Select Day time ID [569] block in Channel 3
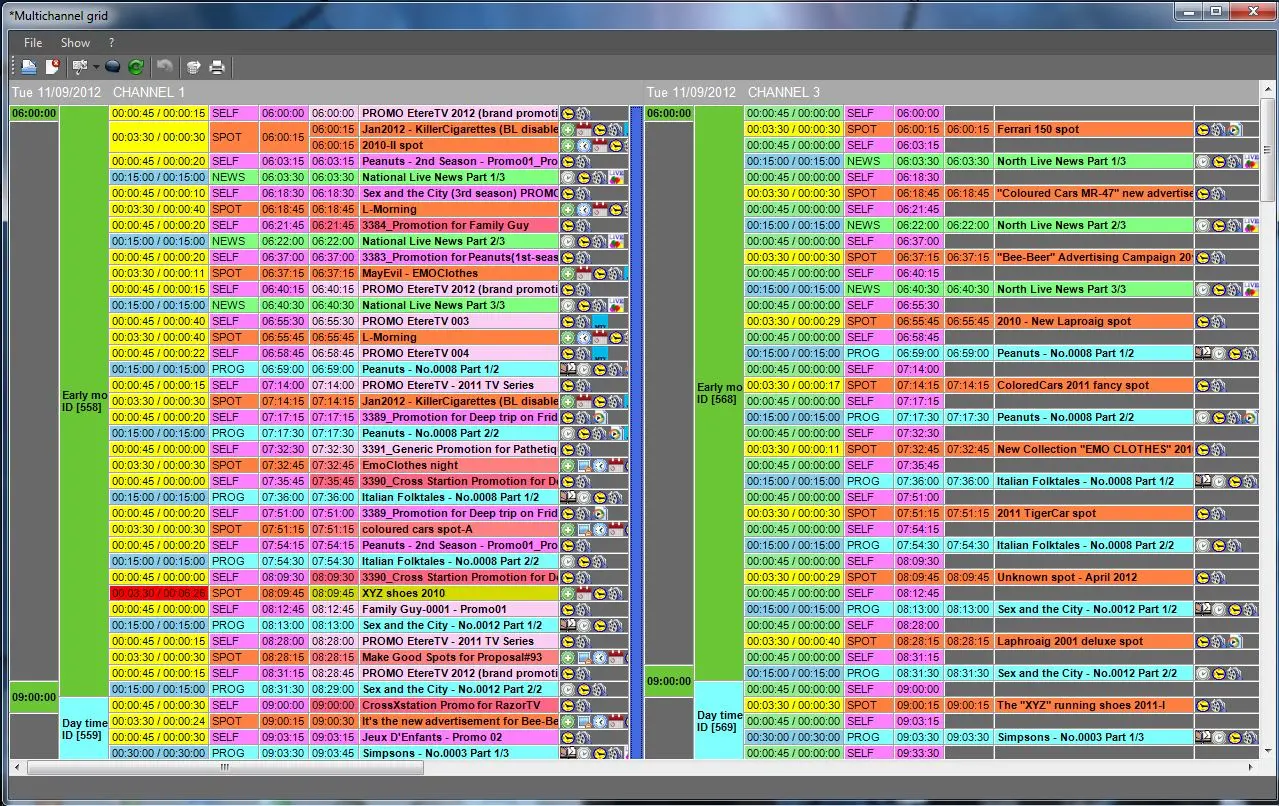This screenshot has height=806, width=1279. [718, 721]
